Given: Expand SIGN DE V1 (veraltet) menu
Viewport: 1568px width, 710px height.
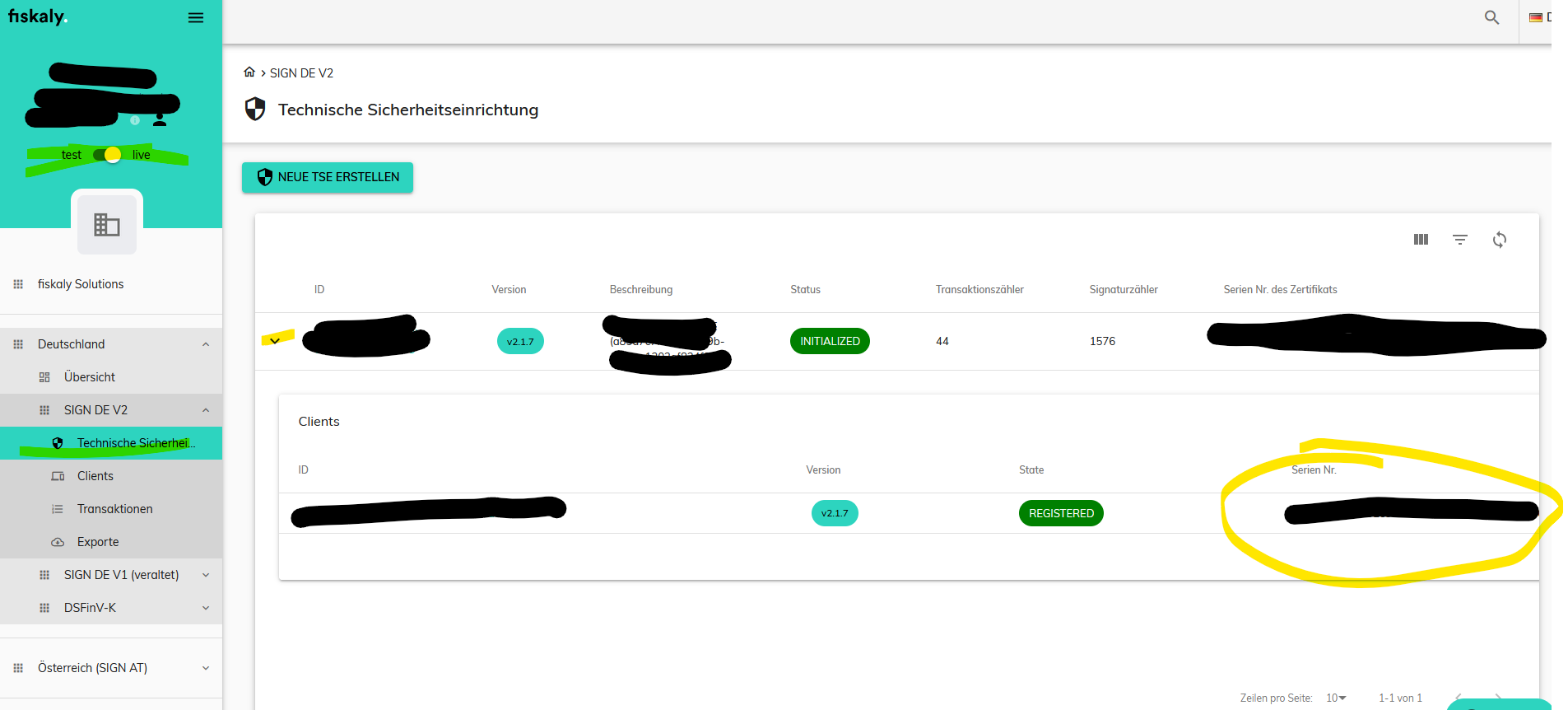Looking at the screenshot, I should (x=206, y=575).
